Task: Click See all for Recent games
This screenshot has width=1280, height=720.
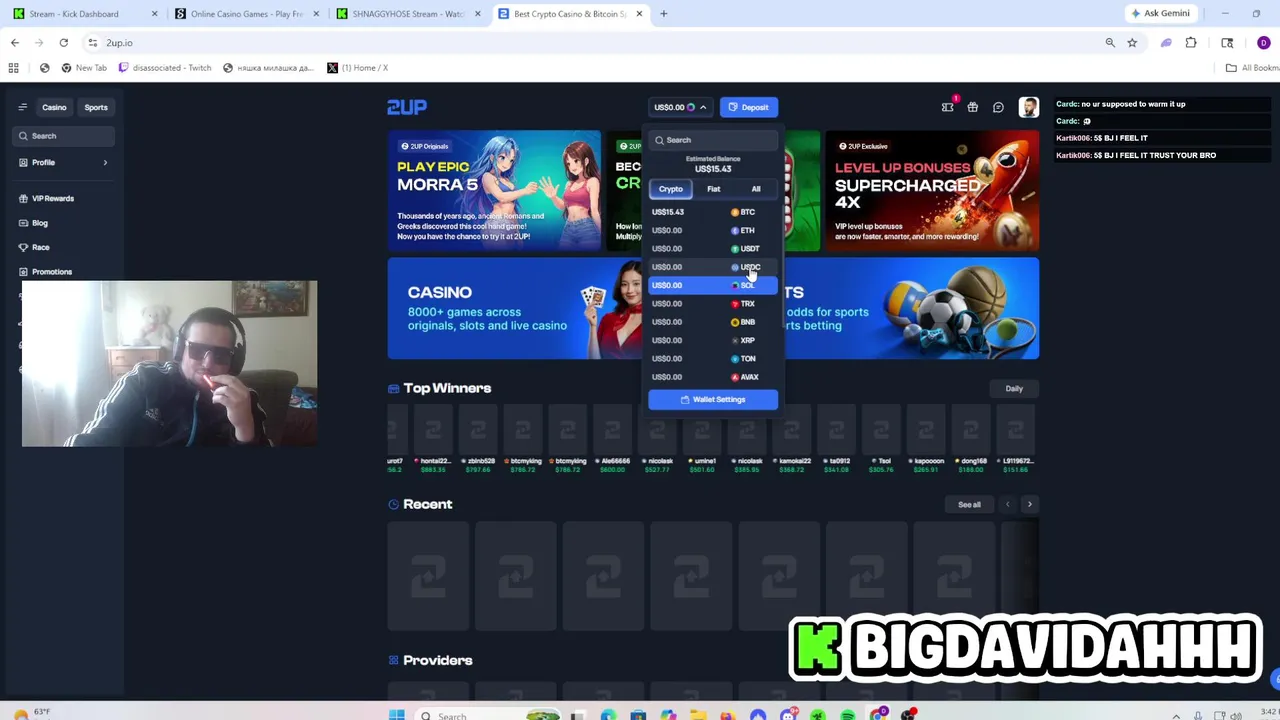Action: 969,505
